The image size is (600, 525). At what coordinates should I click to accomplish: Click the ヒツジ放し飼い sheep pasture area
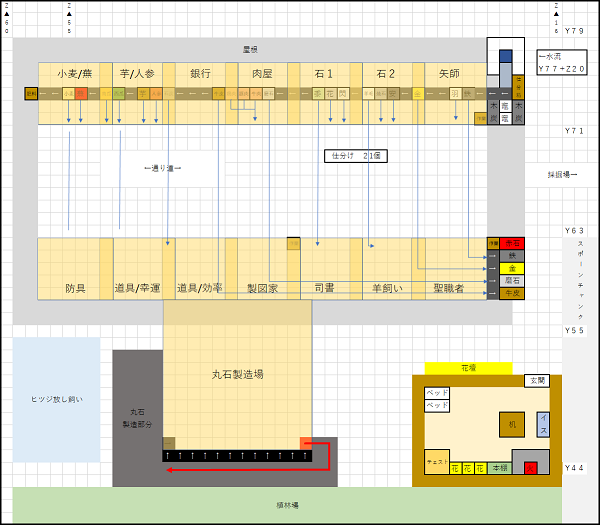pyautogui.click(x=57, y=399)
